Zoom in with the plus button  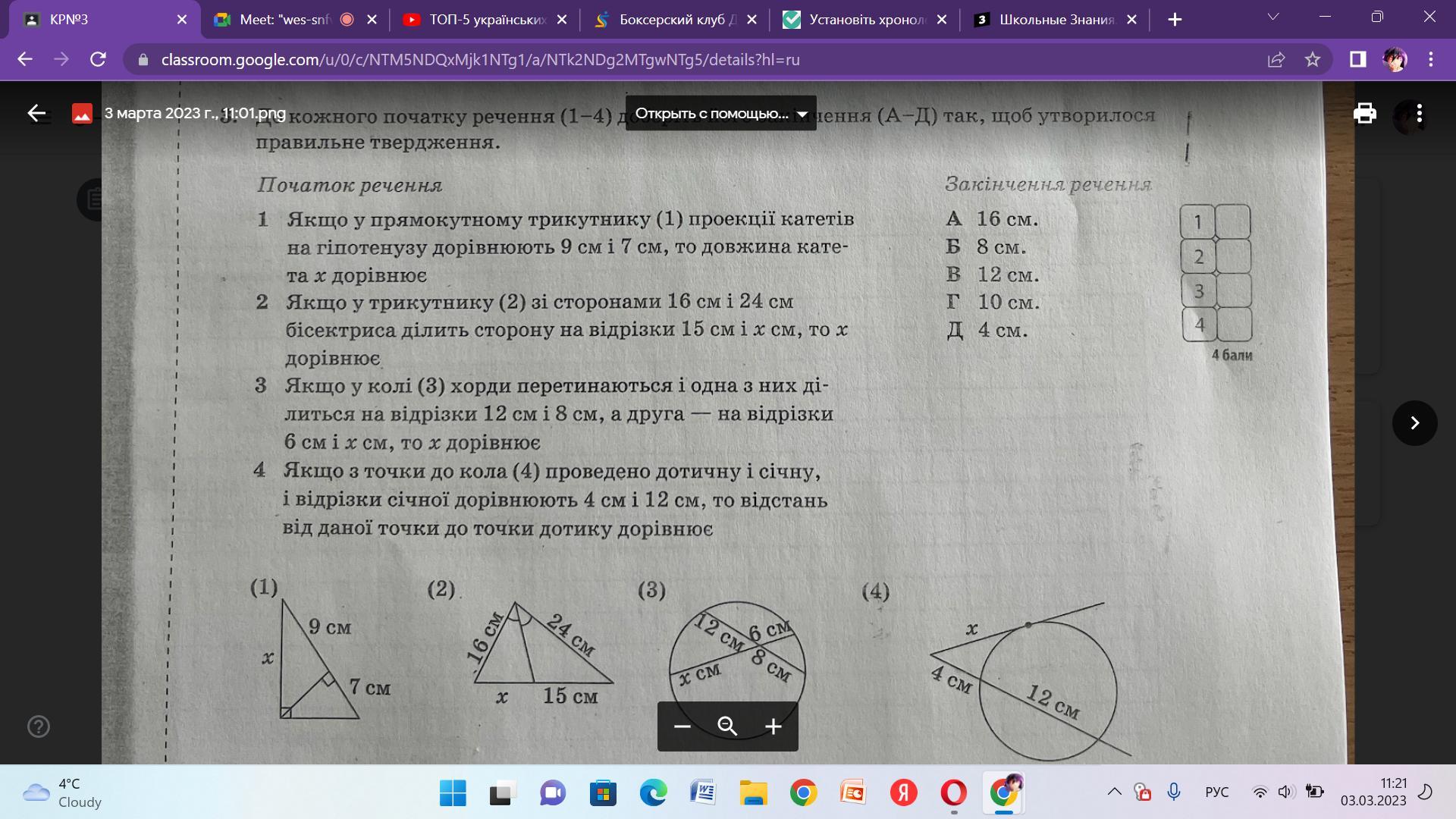(x=773, y=726)
